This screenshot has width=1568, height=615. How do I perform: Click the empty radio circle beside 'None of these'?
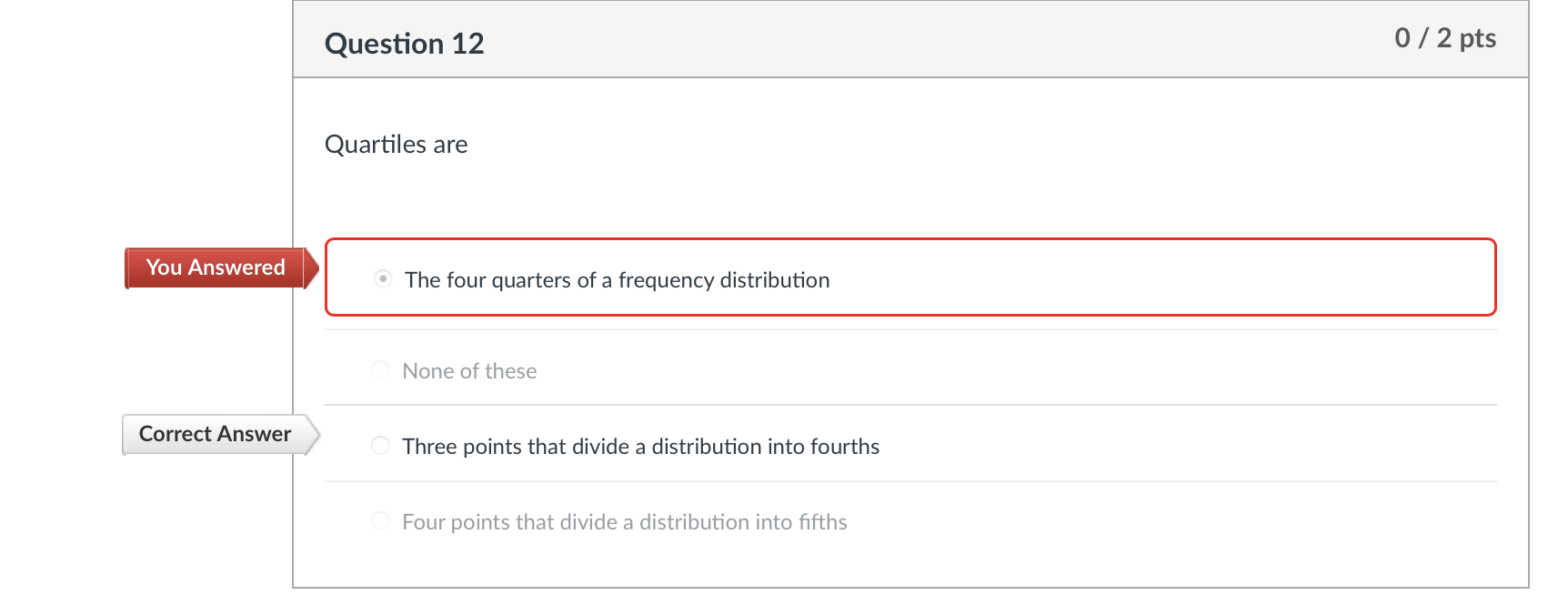click(380, 369)
